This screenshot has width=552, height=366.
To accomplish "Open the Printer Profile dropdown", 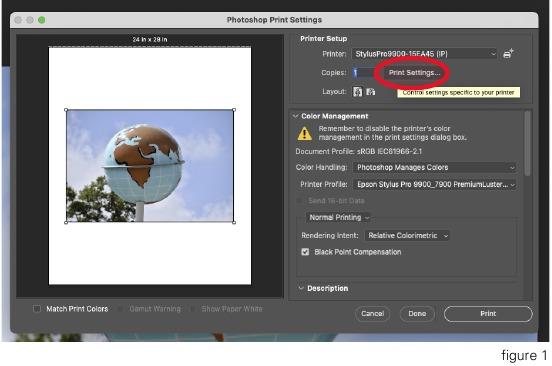I will point(434,184).
